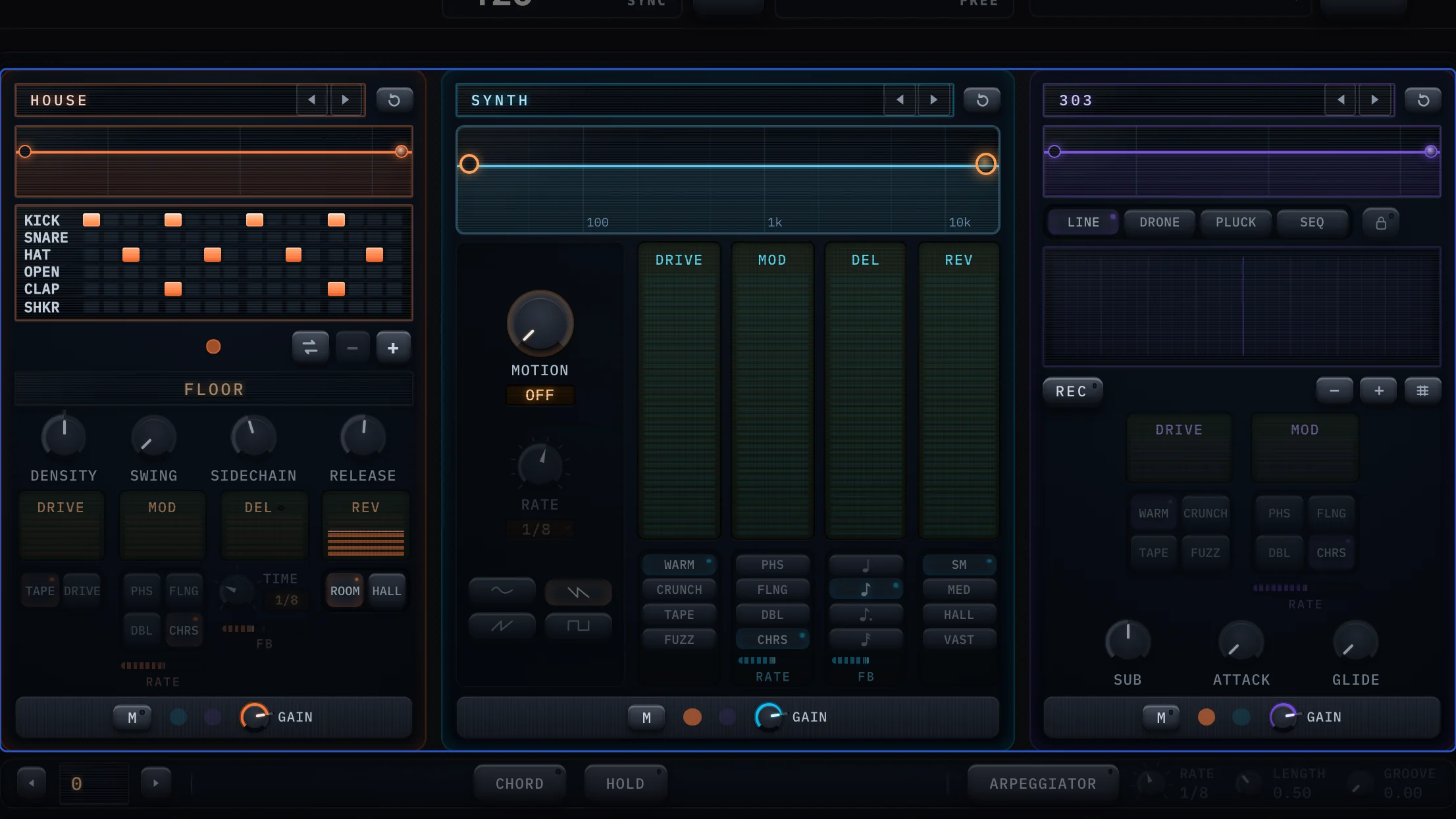Select the ramp-up waveform shape
The width and height of the screenshot is (1456, 819).
[502, 625]
